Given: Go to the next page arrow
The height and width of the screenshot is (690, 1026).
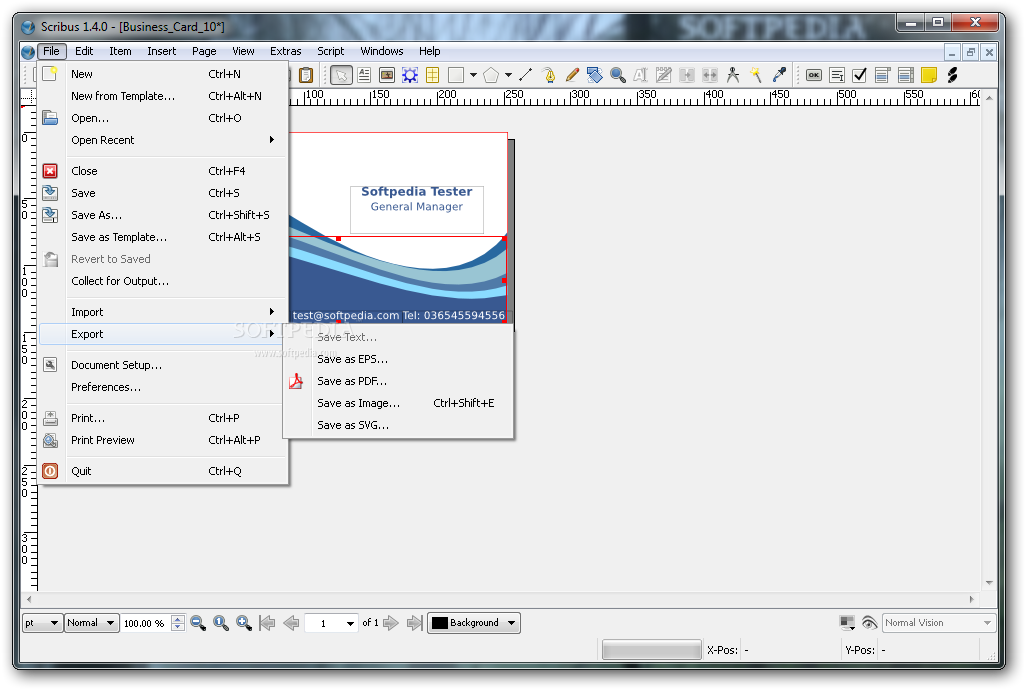Looking at the screenshot, I should [391, 623].
